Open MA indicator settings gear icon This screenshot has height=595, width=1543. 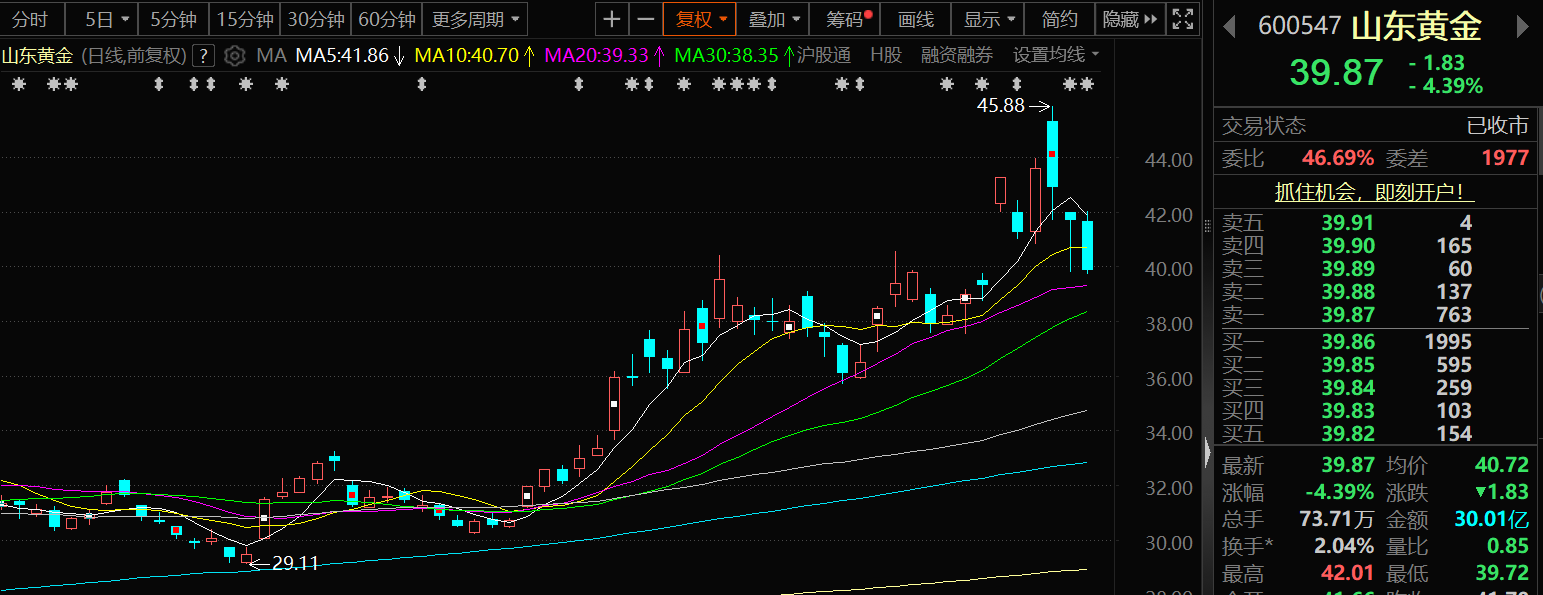[x=234, y=55]
